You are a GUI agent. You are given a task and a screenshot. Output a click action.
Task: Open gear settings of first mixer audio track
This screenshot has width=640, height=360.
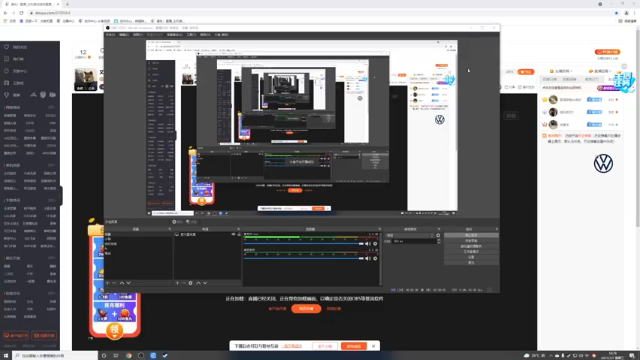pyautogui.click(x=375, y=244)
